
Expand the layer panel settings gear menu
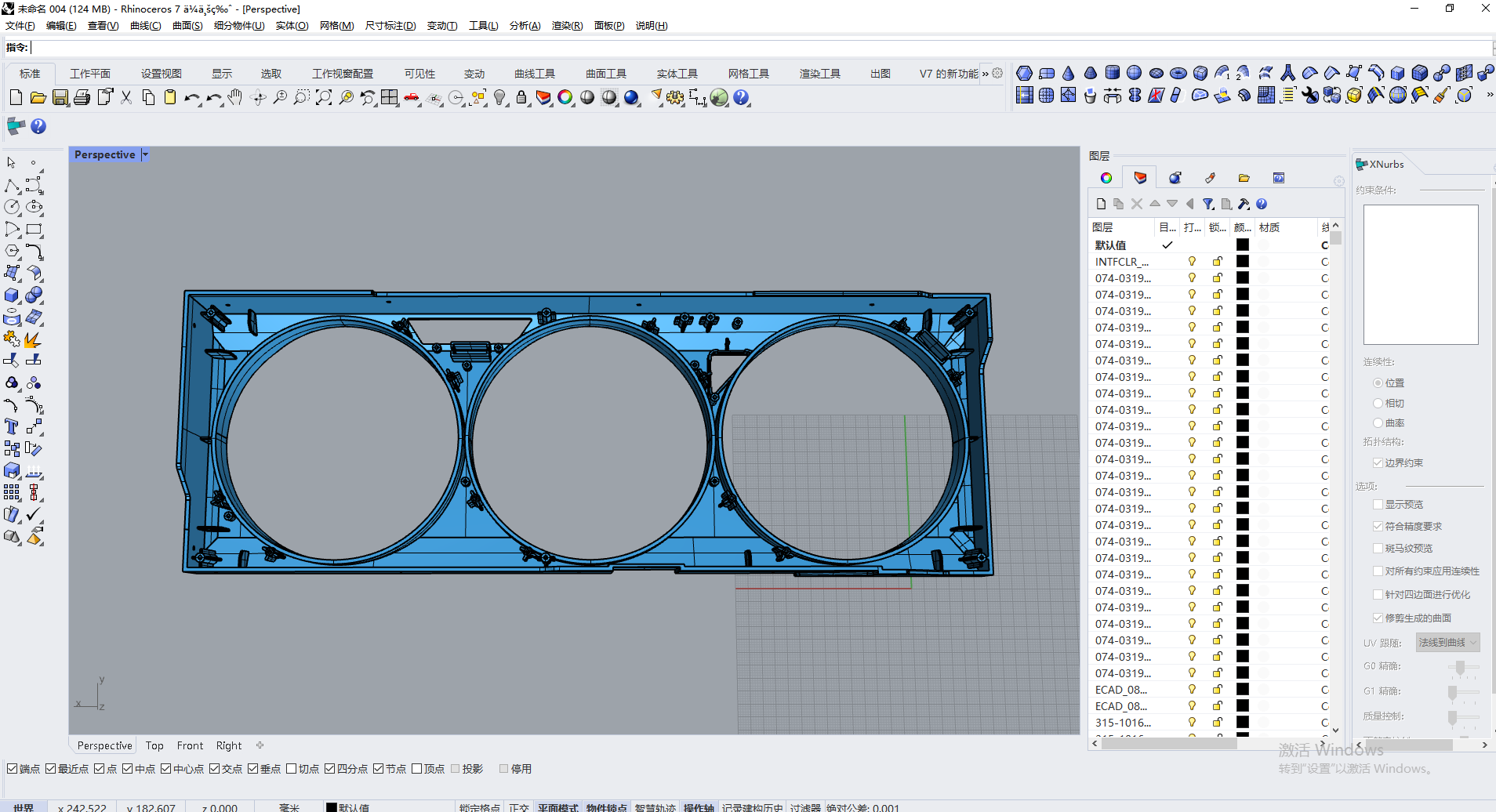[1338, 180]
